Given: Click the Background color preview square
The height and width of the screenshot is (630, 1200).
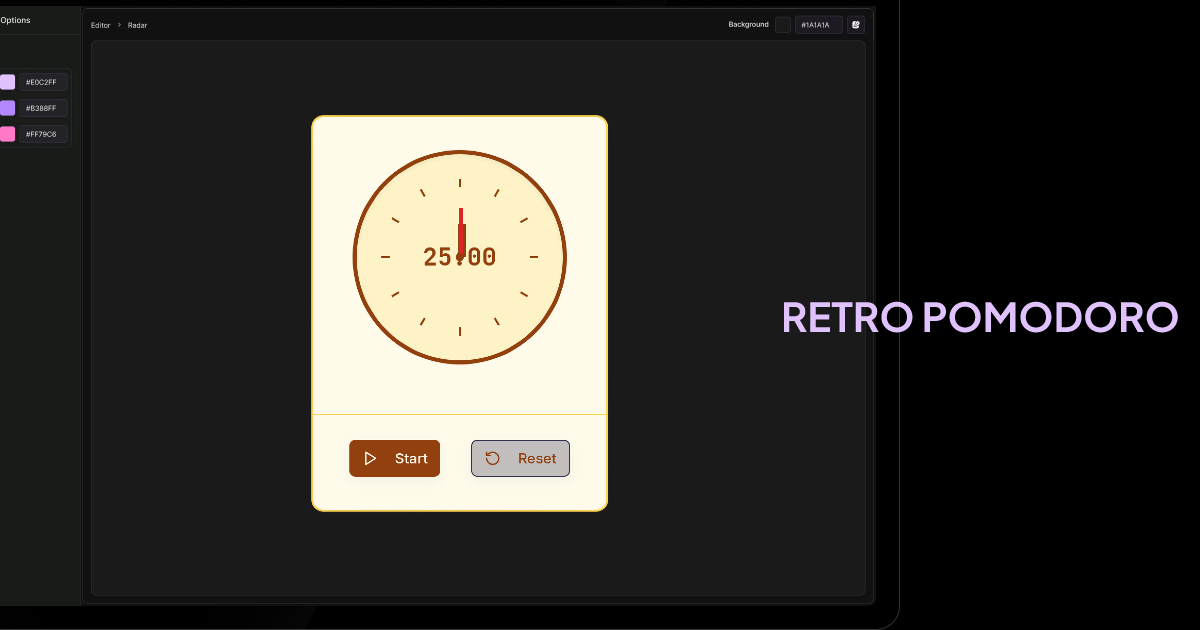Looking at the screenshot, I should [783, 24].
